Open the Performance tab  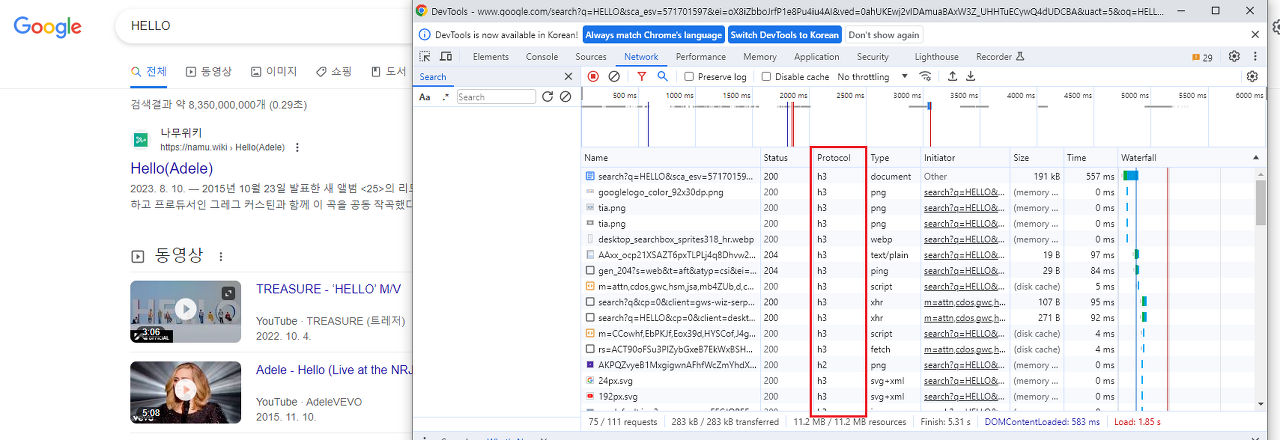[701, 57]
